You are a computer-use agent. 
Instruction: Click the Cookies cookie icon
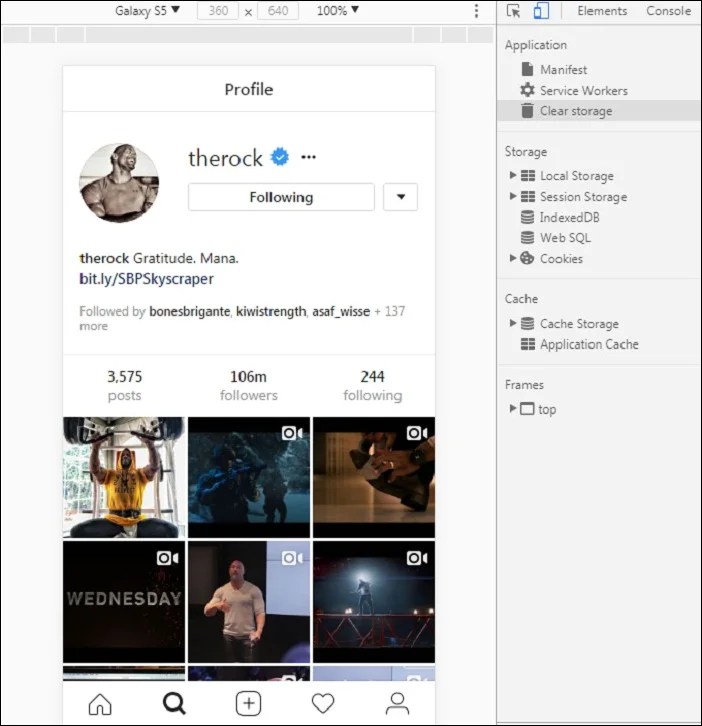(527, 258)
